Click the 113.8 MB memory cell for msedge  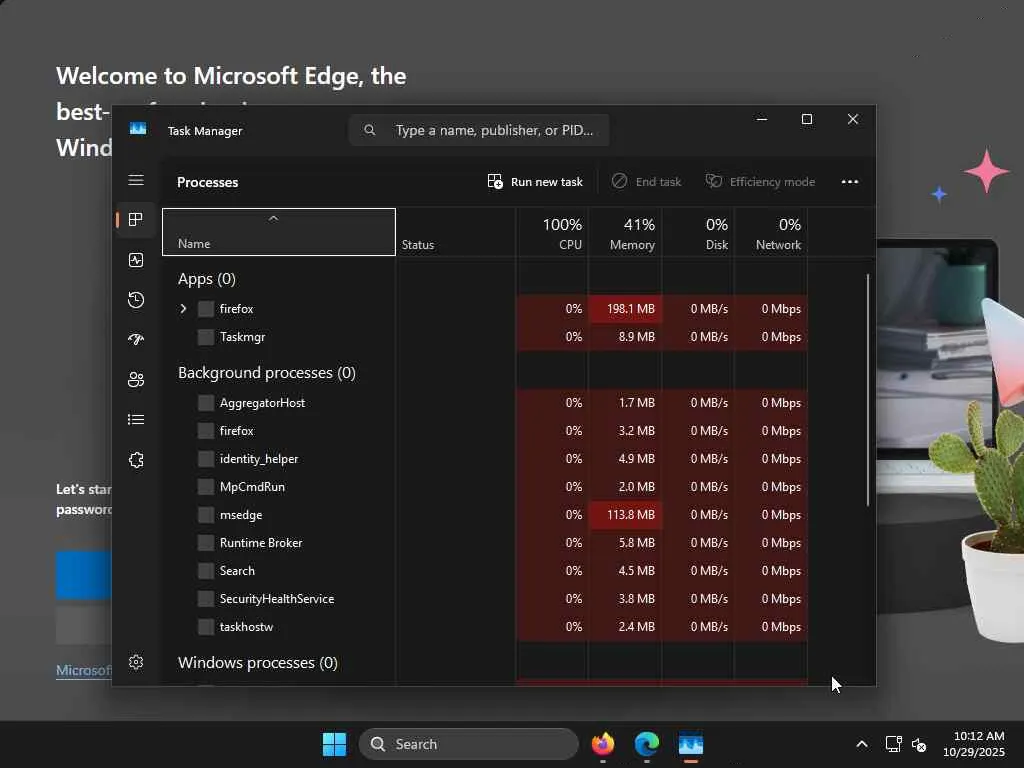pos(626,515)
